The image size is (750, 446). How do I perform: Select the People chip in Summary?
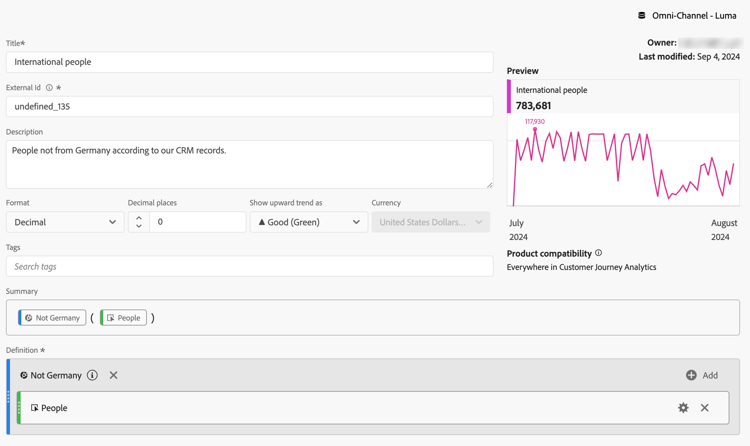coord(124,318)
